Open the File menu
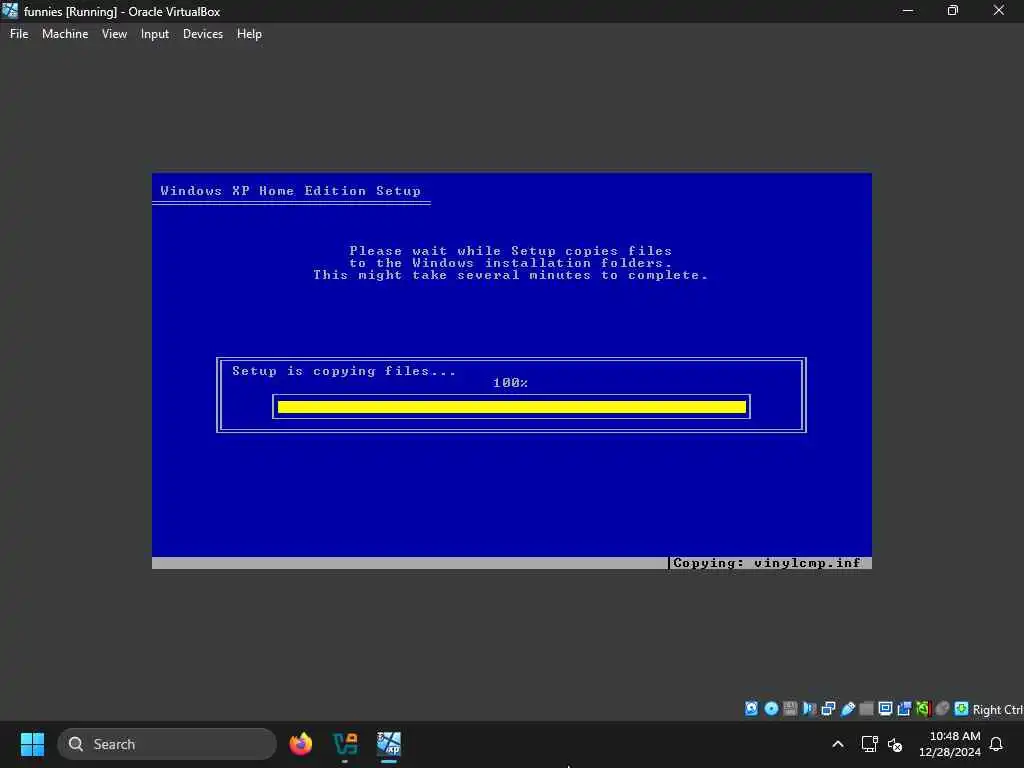1024x768 pixels. pyautogui.click(x=19, y=34)
